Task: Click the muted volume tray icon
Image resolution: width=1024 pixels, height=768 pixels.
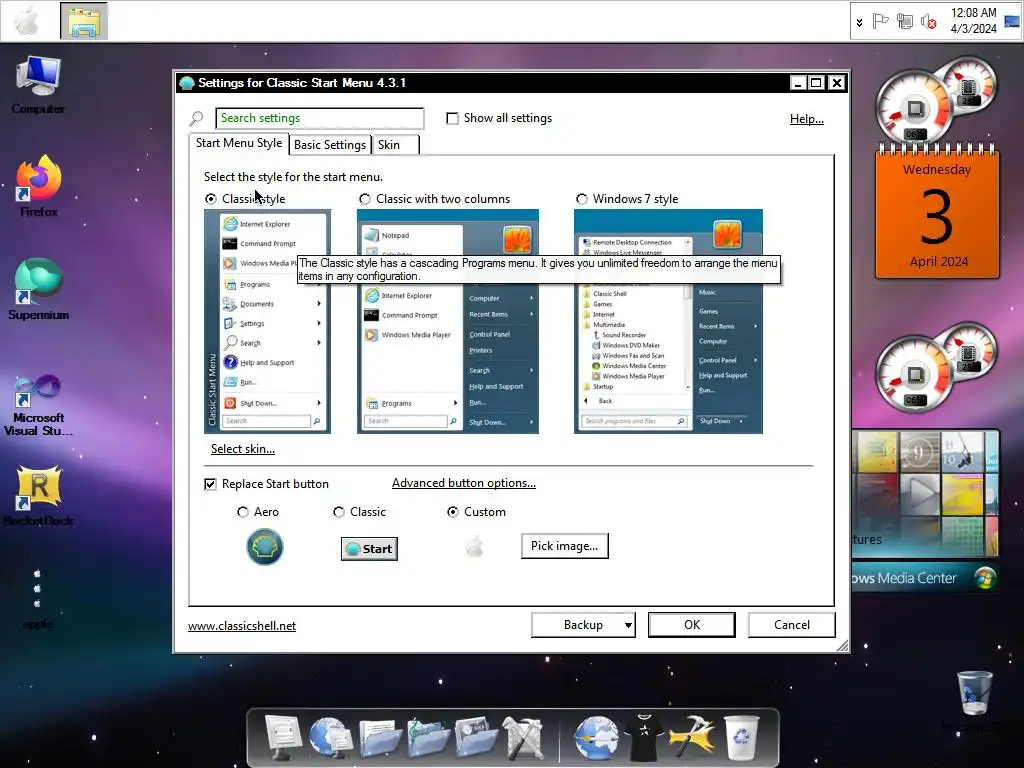Action: (x=929, y=22)
